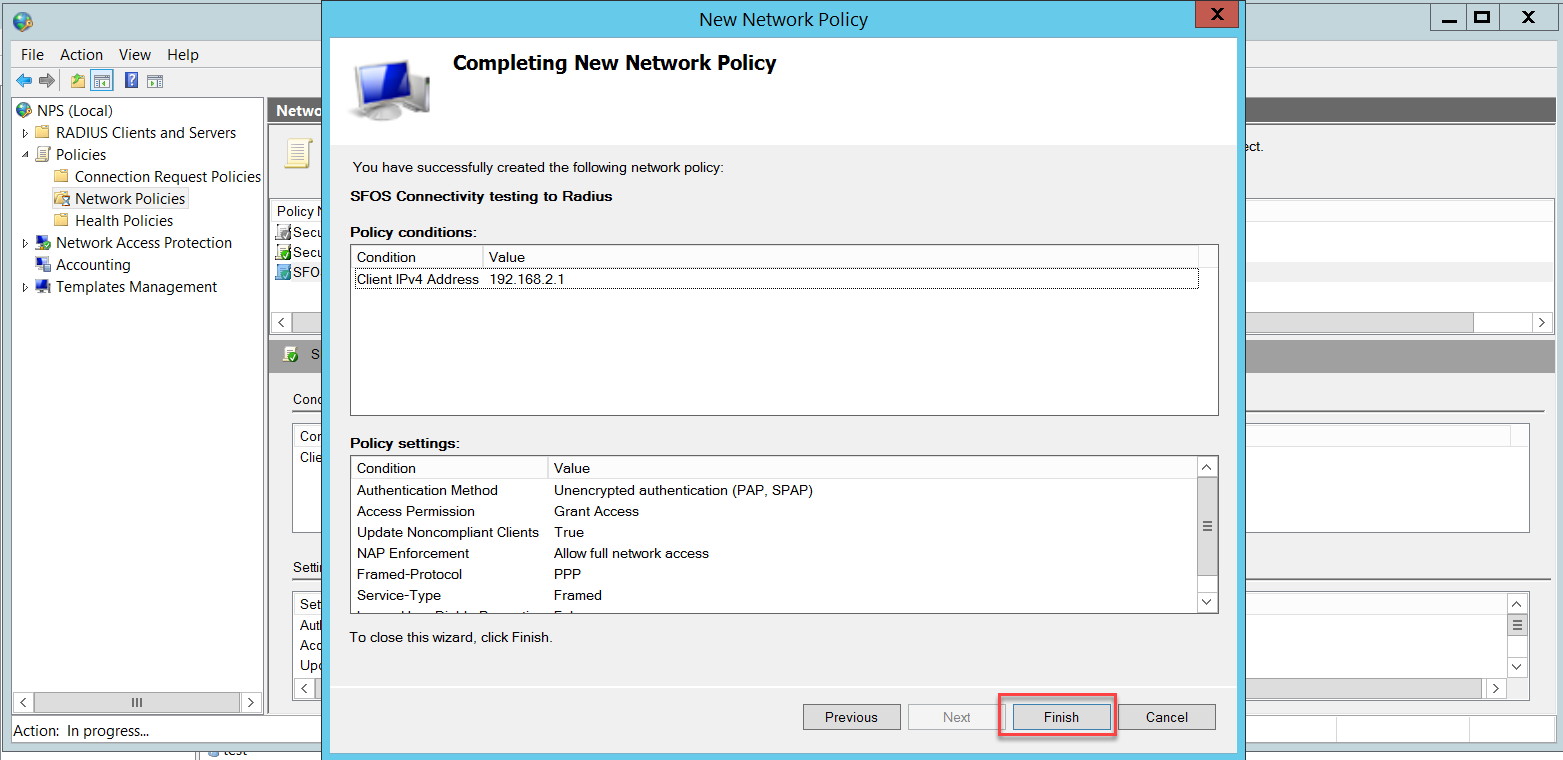Screen dimensions: 1563x760
Task: Click the NPS (Local) globe icon
Action: point(24,110)
